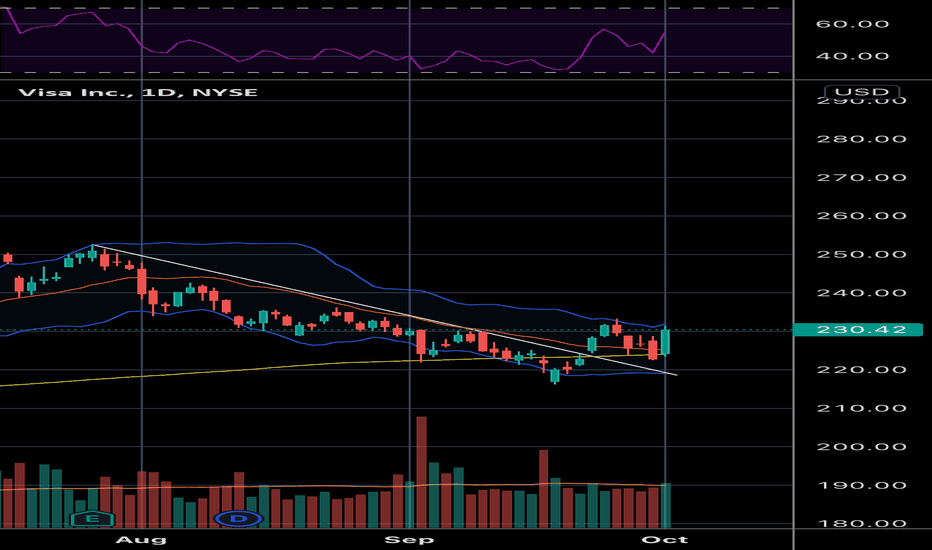
Task: Click the 180.00 price axis label
Action: click(861, 523)
